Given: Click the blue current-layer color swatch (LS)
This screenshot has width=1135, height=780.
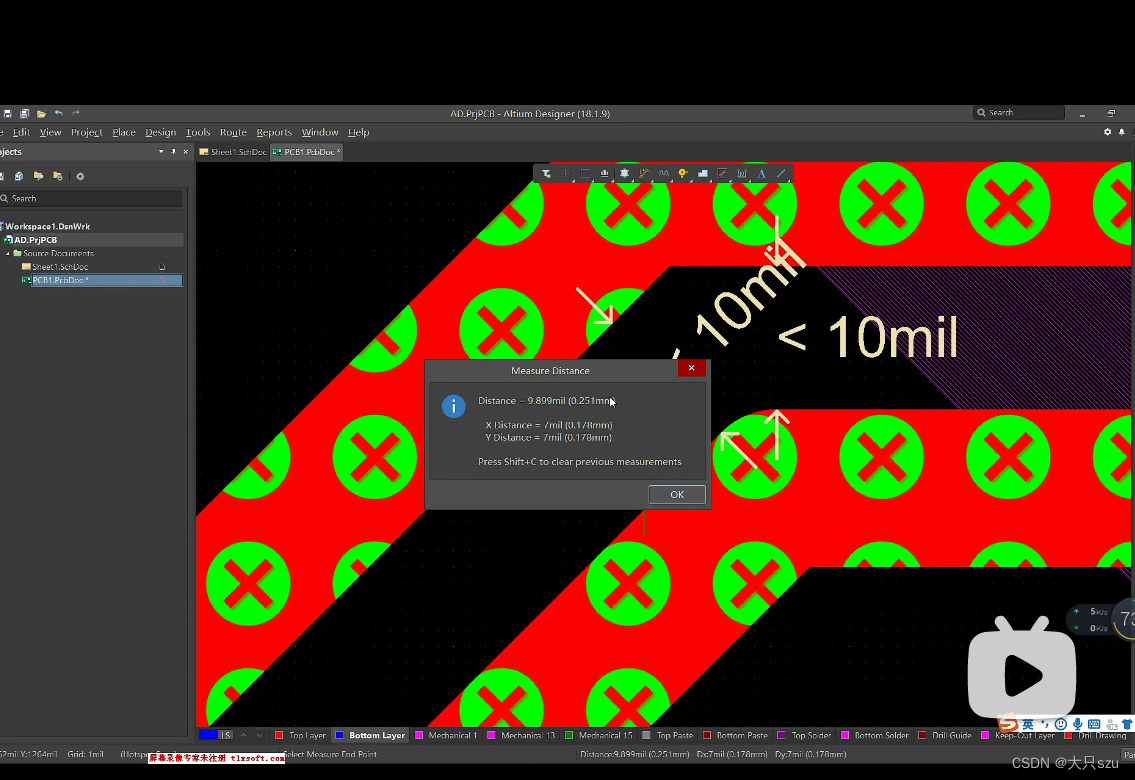Looking at the screenshot, I should (208, 735).
